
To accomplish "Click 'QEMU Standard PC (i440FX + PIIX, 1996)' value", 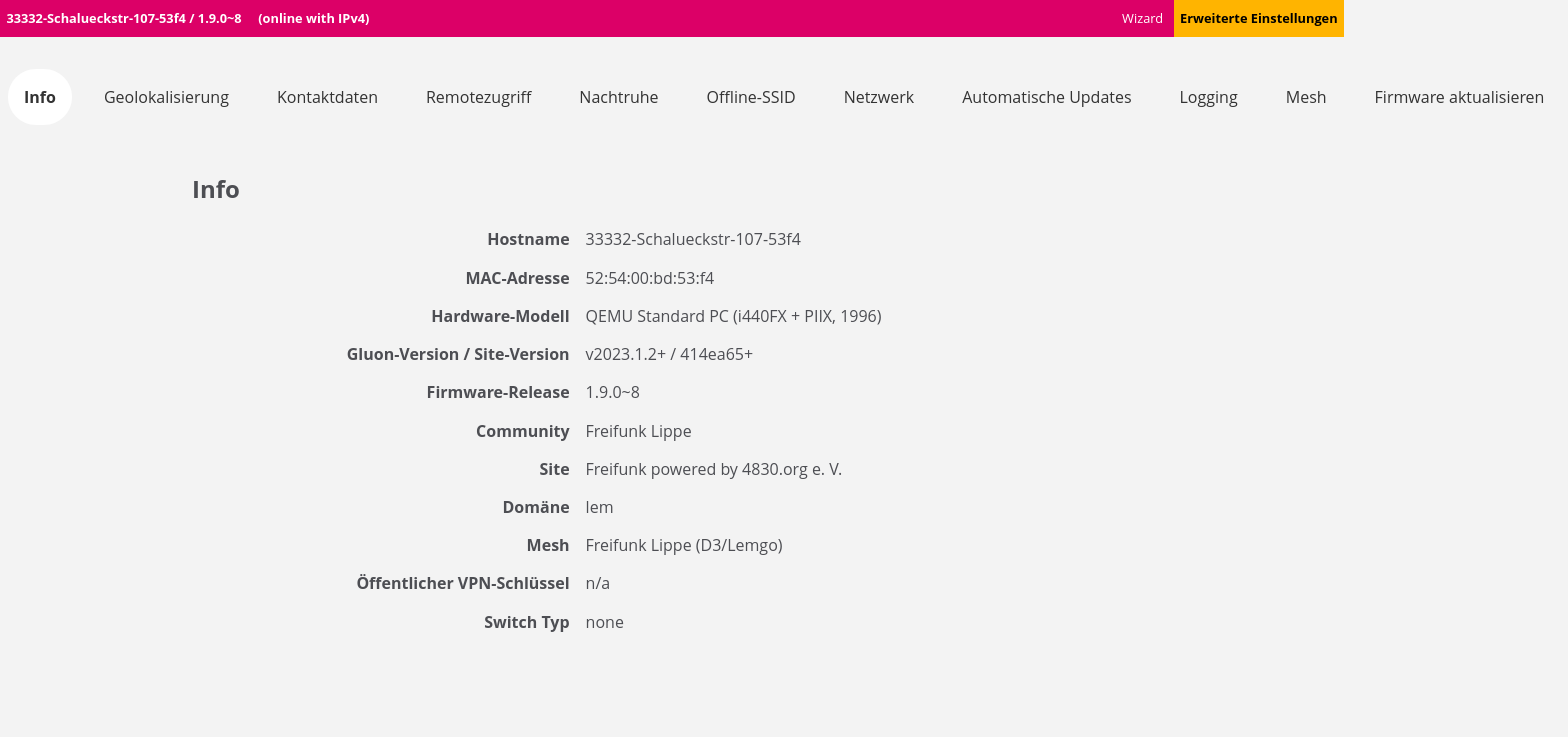I will tap(733, 316).
